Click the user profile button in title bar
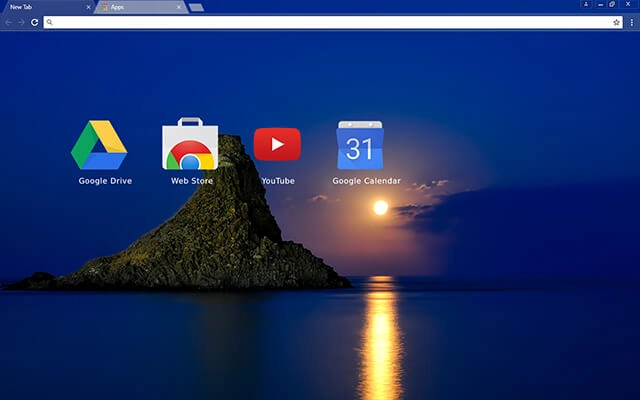Screen dimensions: 640x400 pos(586,4)
